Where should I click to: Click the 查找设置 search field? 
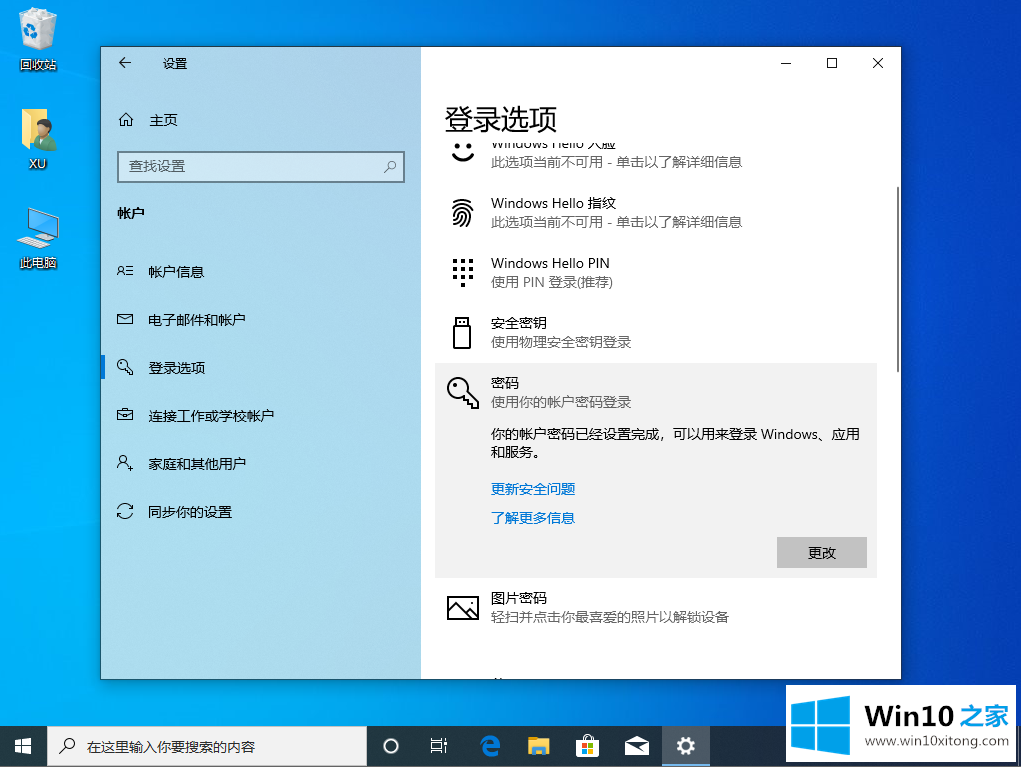pyautogui.click(x=260, y=167)
